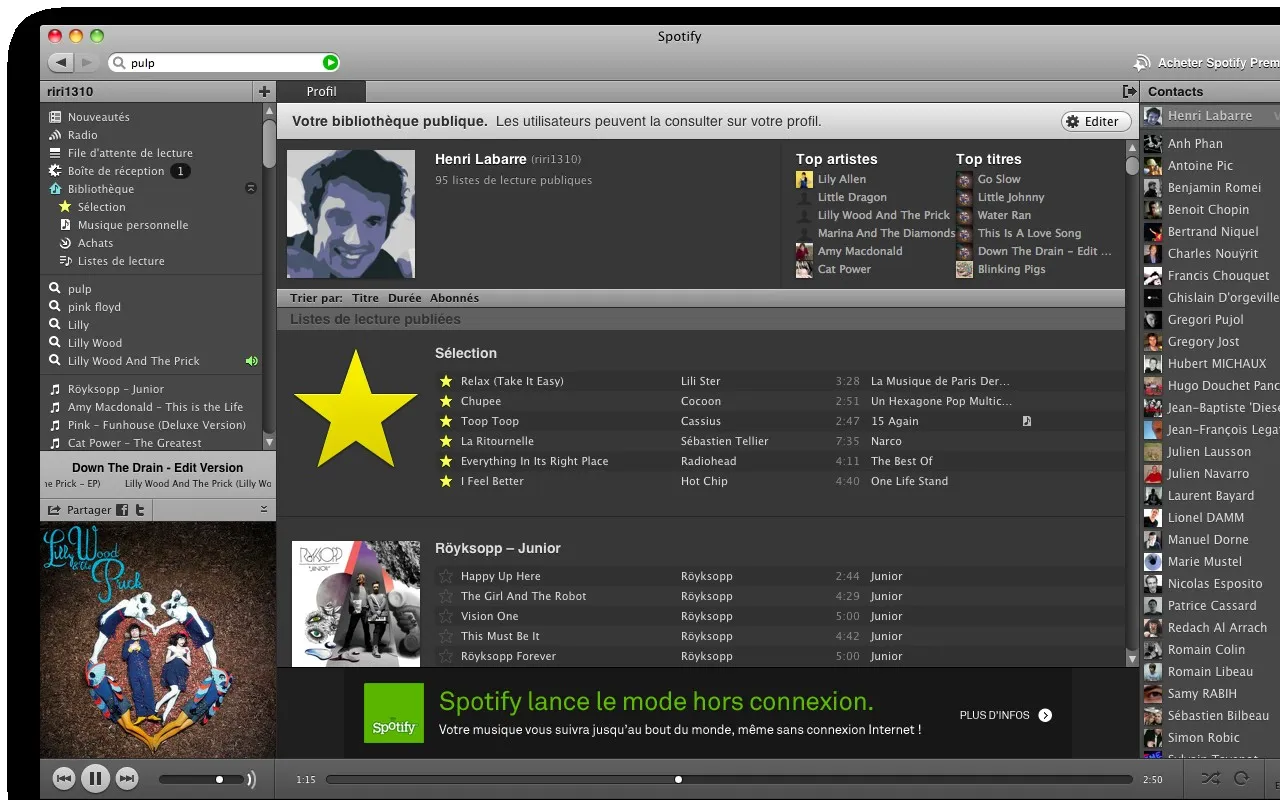Click the Editer button
The image size is (1280, 800).
[1096, 121]
